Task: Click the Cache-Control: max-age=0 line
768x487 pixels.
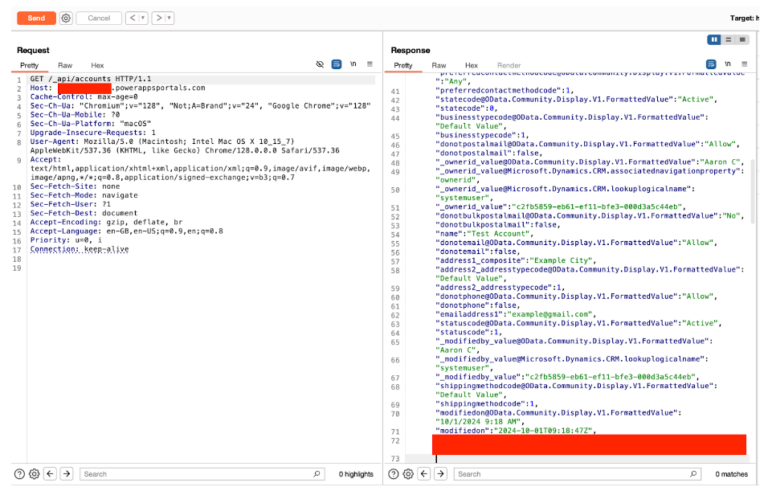Action: pyautogui.click(x=84, y=97)
